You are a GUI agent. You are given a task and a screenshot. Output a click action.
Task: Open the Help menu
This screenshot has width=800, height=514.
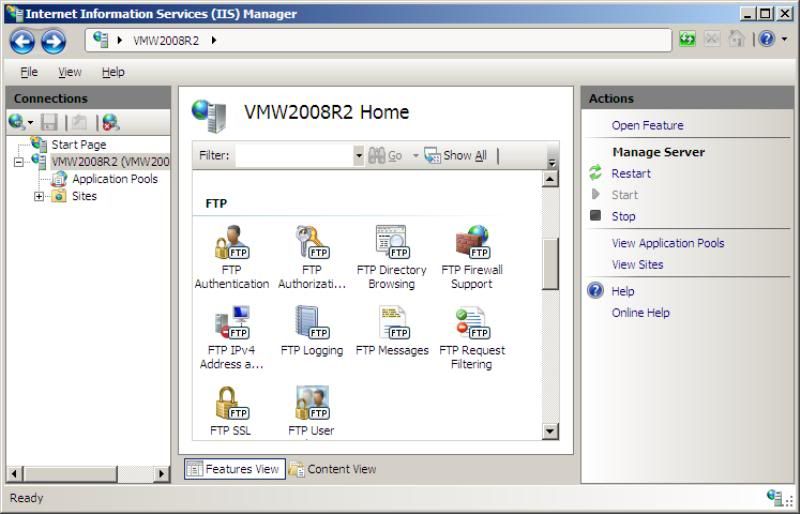[113, 72]
